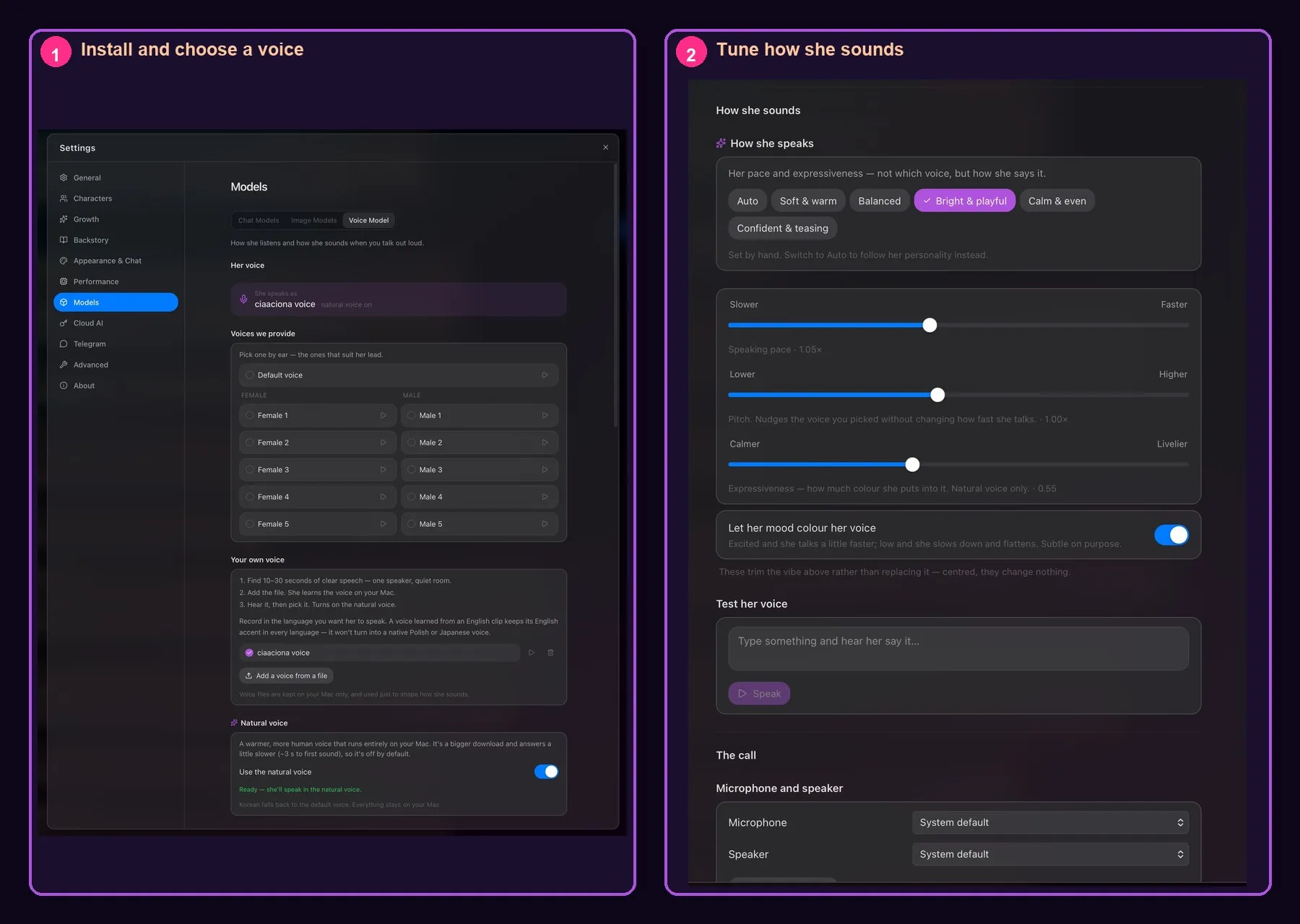Select the Female 3 voice radio button
This screenshot has width=1300, height=924.
[x=250, y=470]
